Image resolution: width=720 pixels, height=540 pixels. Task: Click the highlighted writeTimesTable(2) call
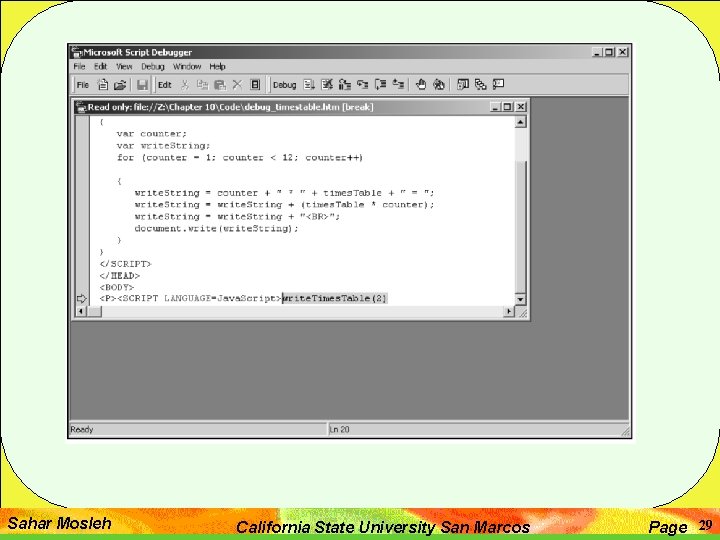point(334,298)
